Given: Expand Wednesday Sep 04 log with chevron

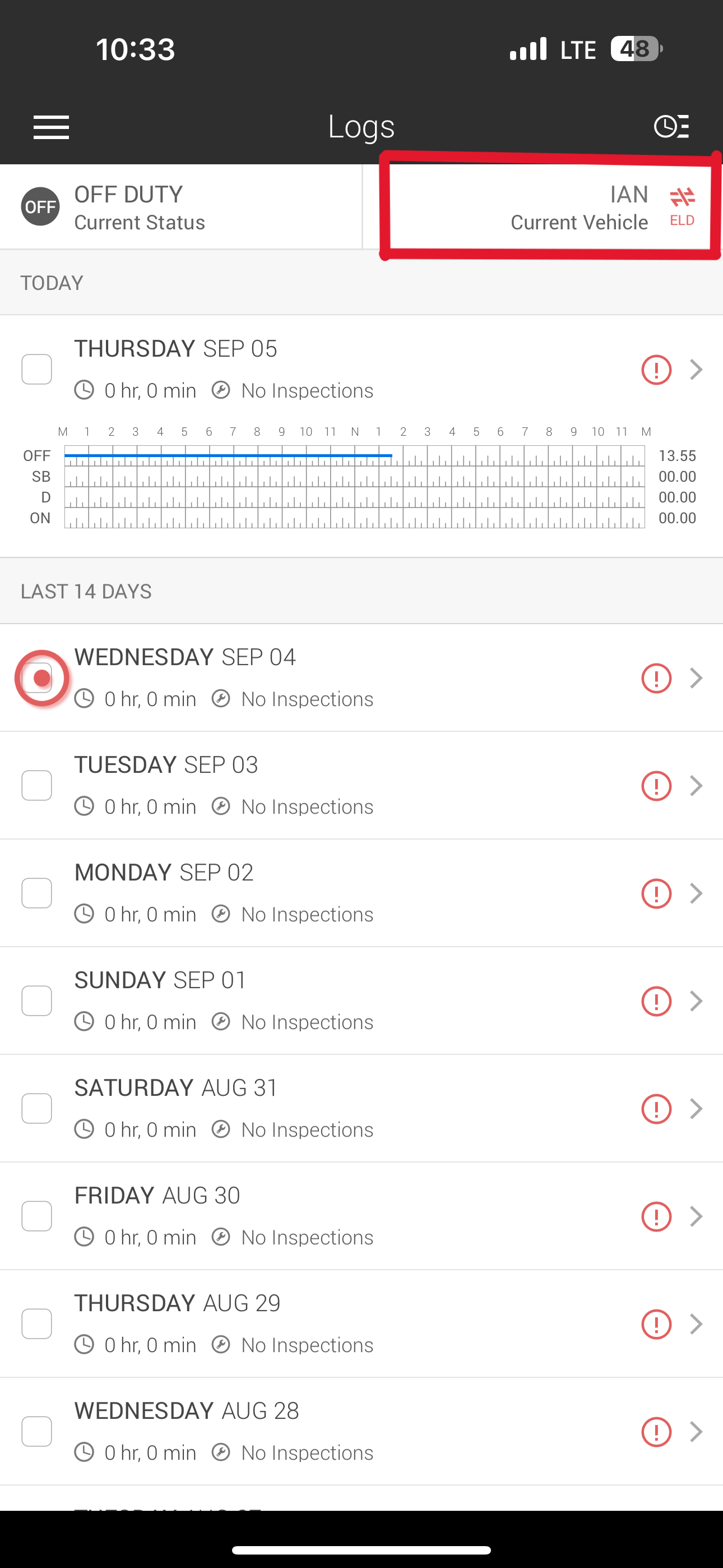Looking at the screenshot, I should click(696, 678).
